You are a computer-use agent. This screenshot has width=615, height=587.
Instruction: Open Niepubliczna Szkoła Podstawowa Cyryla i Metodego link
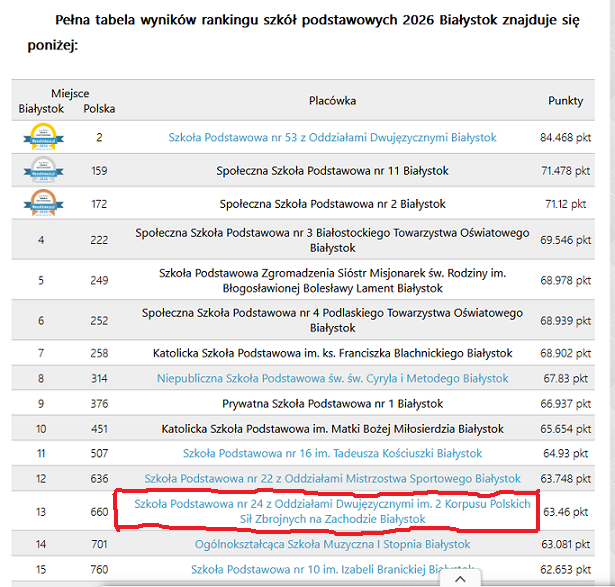(x=332, y=378)
